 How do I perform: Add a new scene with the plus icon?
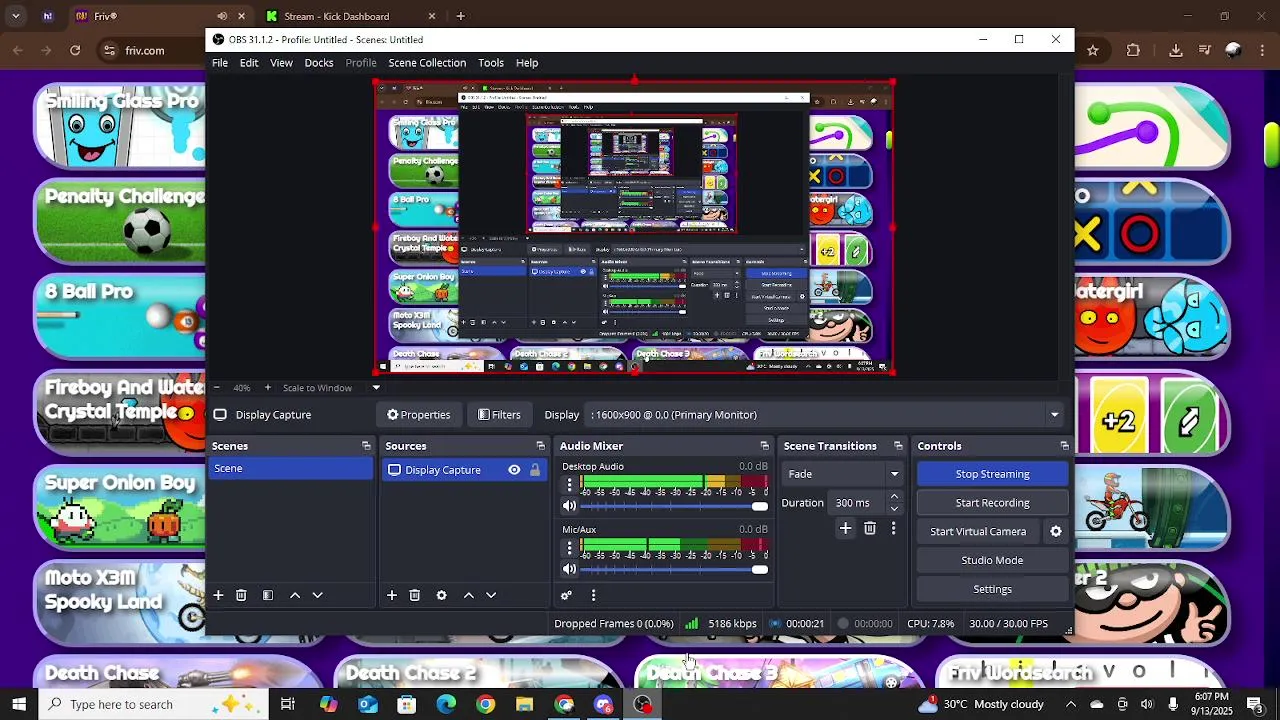click(x=218, y=595)
